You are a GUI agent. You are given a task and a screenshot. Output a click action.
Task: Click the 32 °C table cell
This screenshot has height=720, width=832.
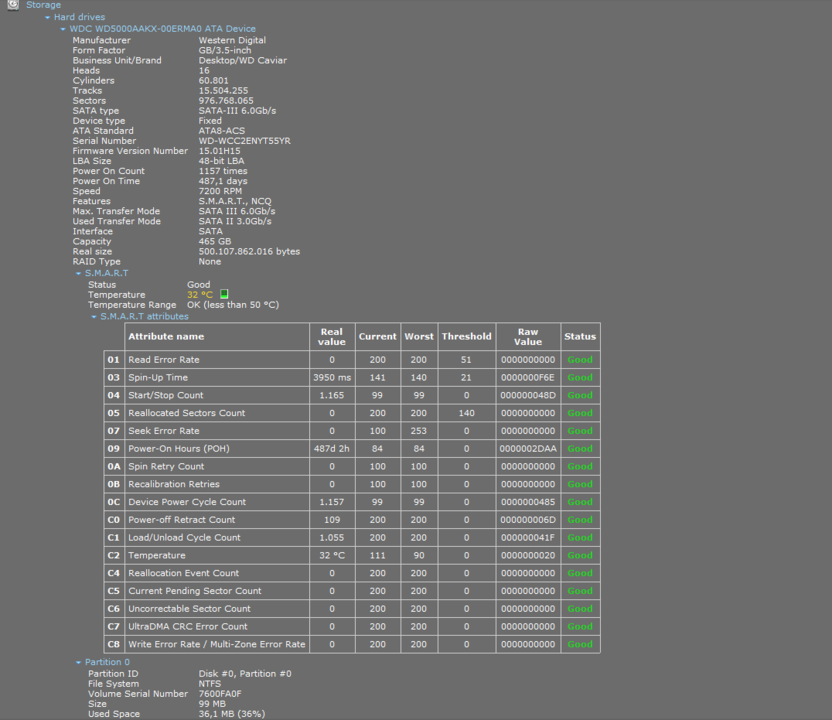pyautogui.click(x=332, y=556)
